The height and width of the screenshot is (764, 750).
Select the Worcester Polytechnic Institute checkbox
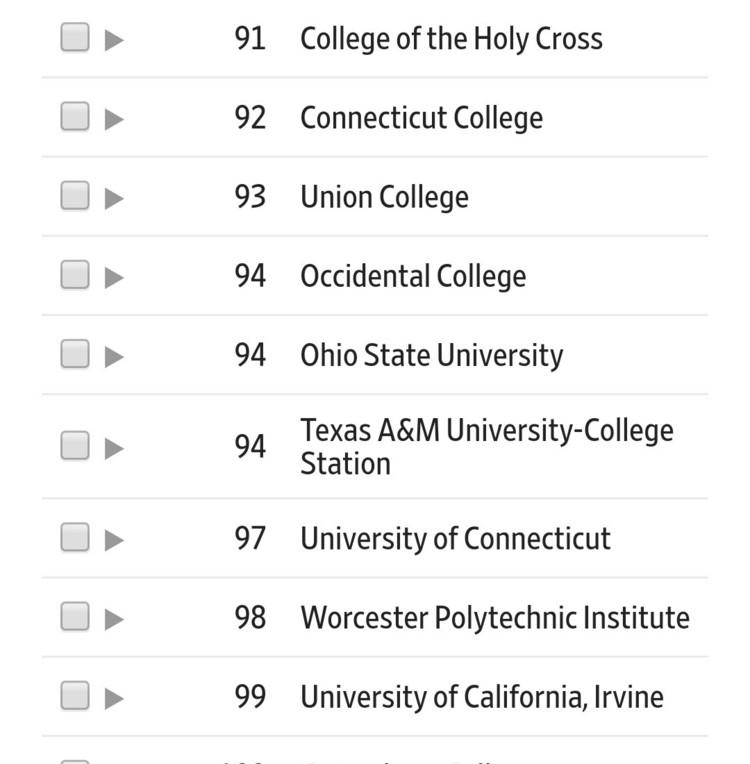coord(74,617)
